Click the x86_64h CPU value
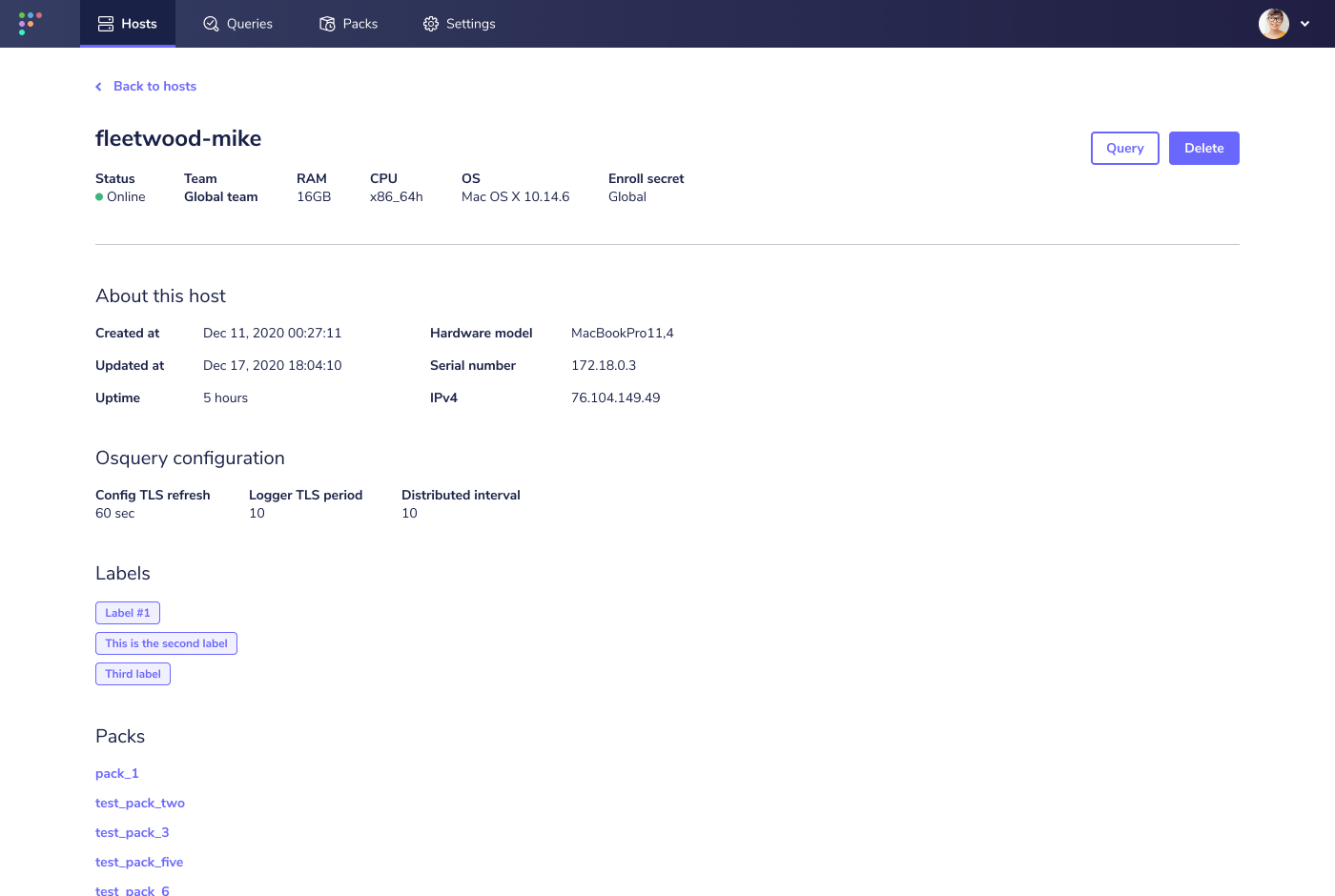 [x=397, y=196]
